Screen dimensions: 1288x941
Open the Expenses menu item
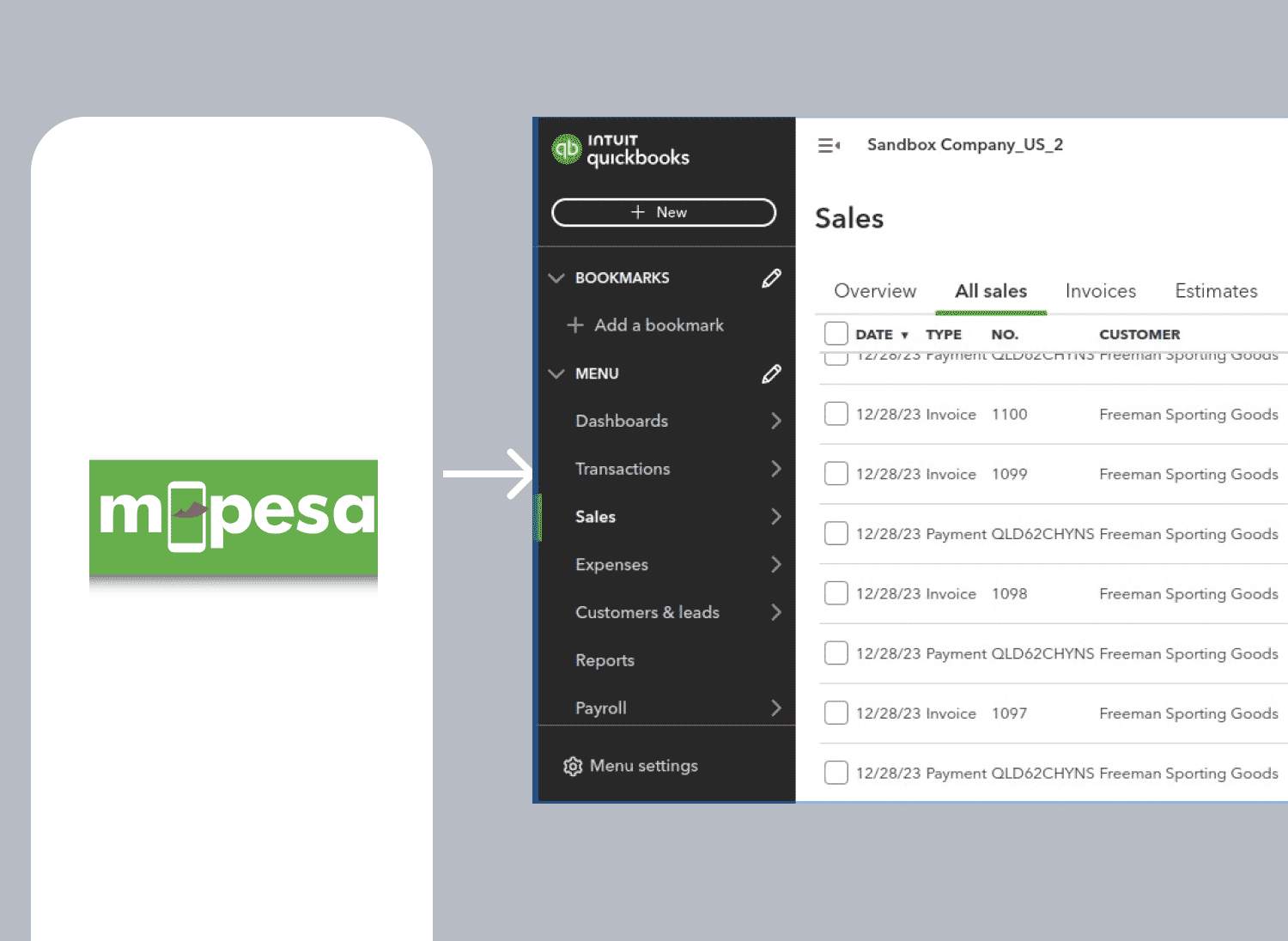pyautogui.click(x=611, y=564)
